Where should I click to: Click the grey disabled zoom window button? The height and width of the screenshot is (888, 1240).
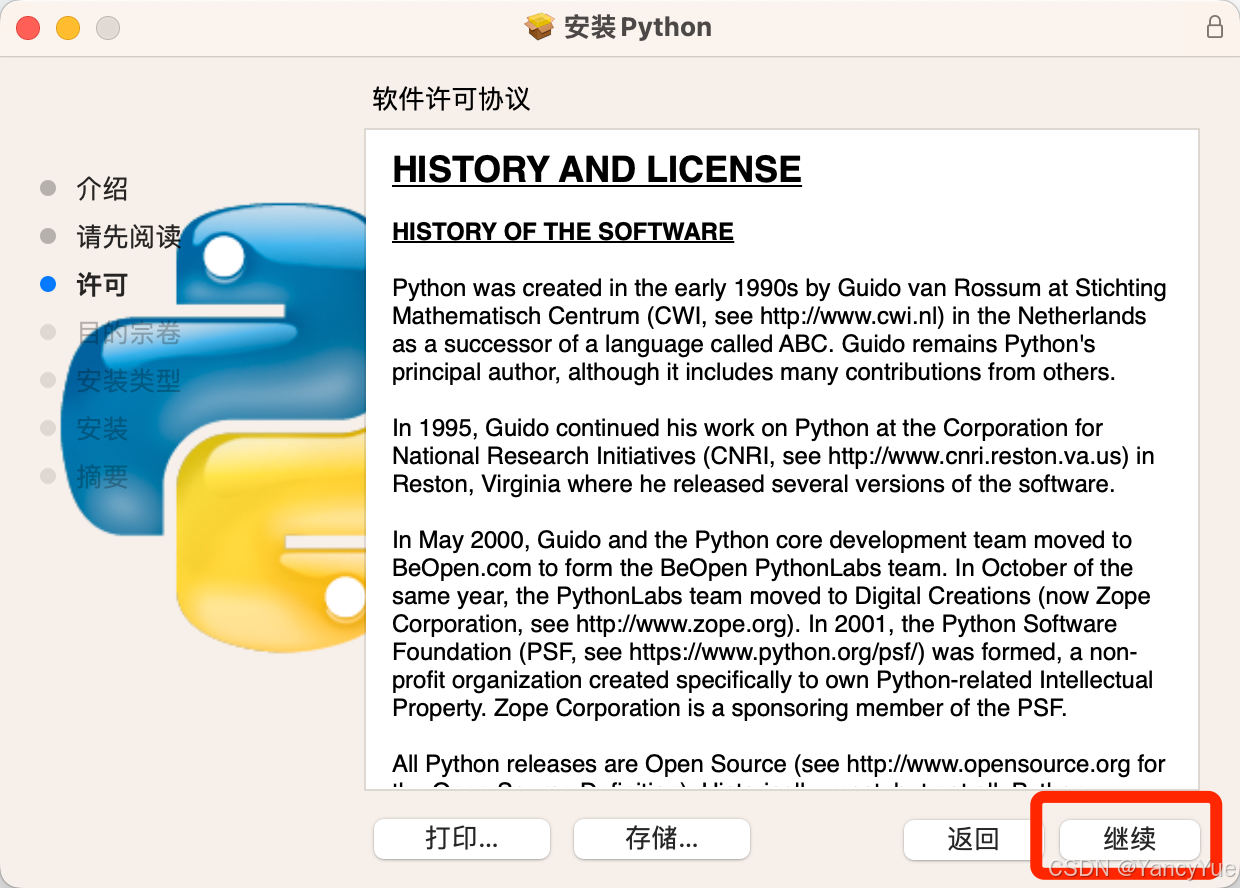pos(108,28)
